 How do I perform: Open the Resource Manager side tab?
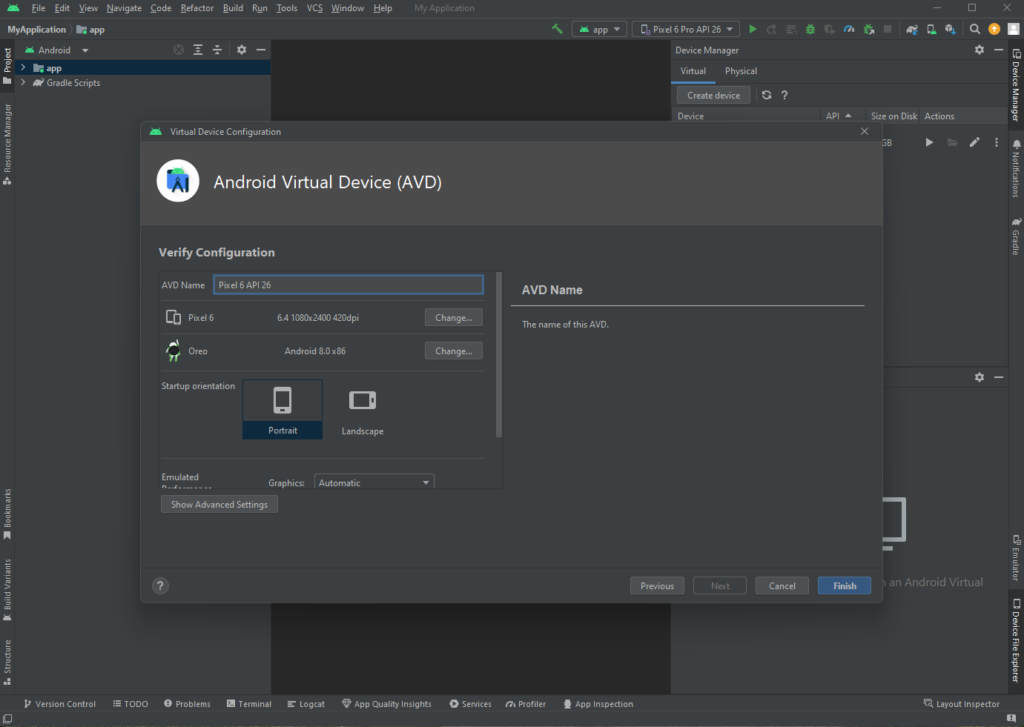(7, 143)
